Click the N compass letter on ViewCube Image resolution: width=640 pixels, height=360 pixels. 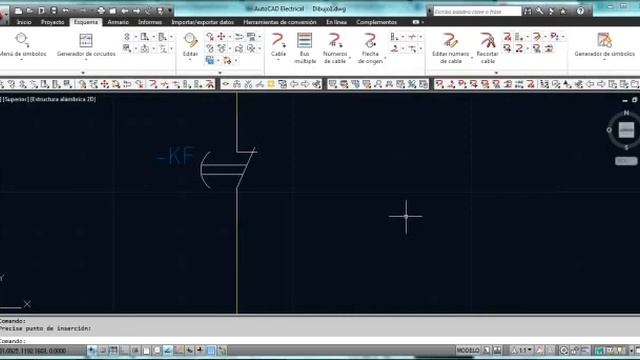pyautogui.click(x=627, y=113)
